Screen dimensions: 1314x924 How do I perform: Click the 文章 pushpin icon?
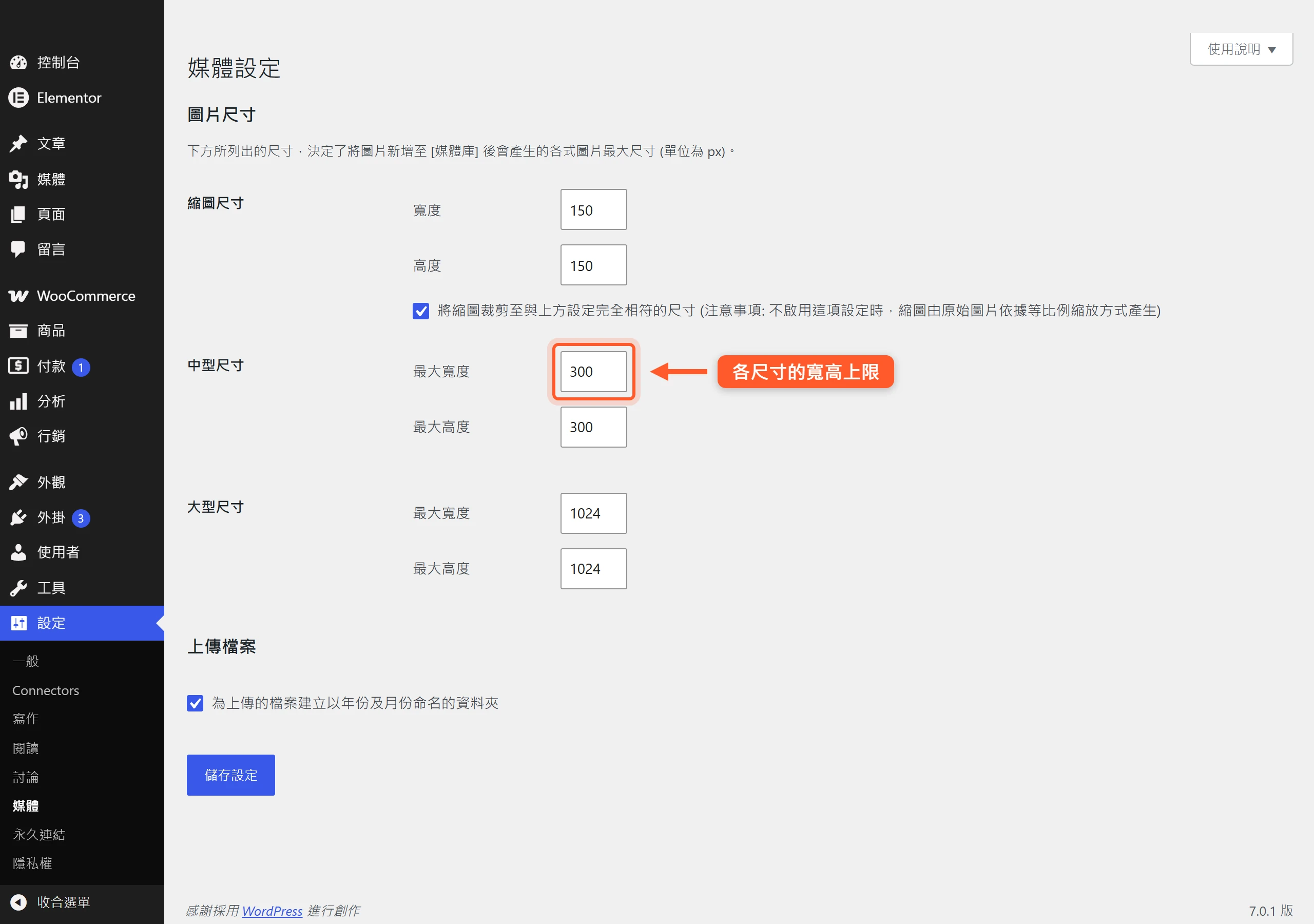click(x=18, y=143)
